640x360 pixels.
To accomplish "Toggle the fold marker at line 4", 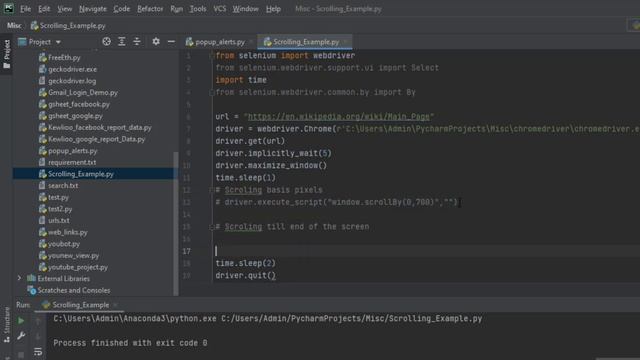I will point(211,93).
